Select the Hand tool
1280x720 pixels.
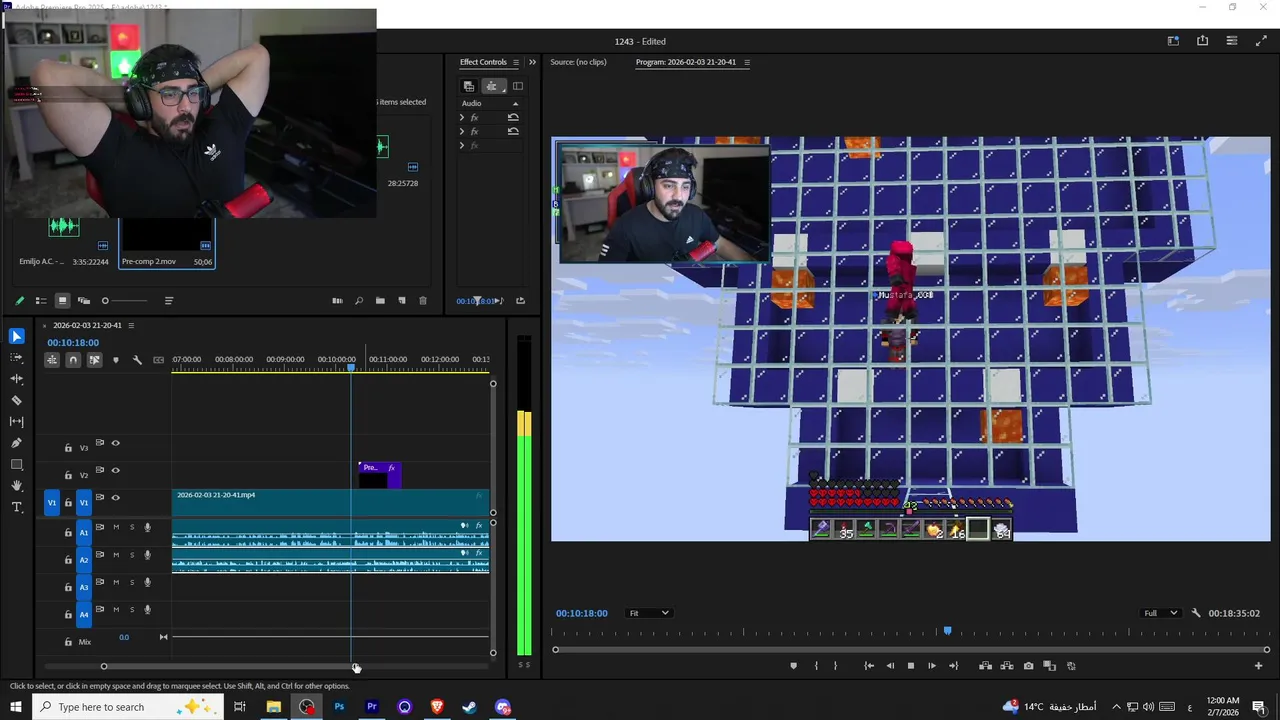pos(16,486)
